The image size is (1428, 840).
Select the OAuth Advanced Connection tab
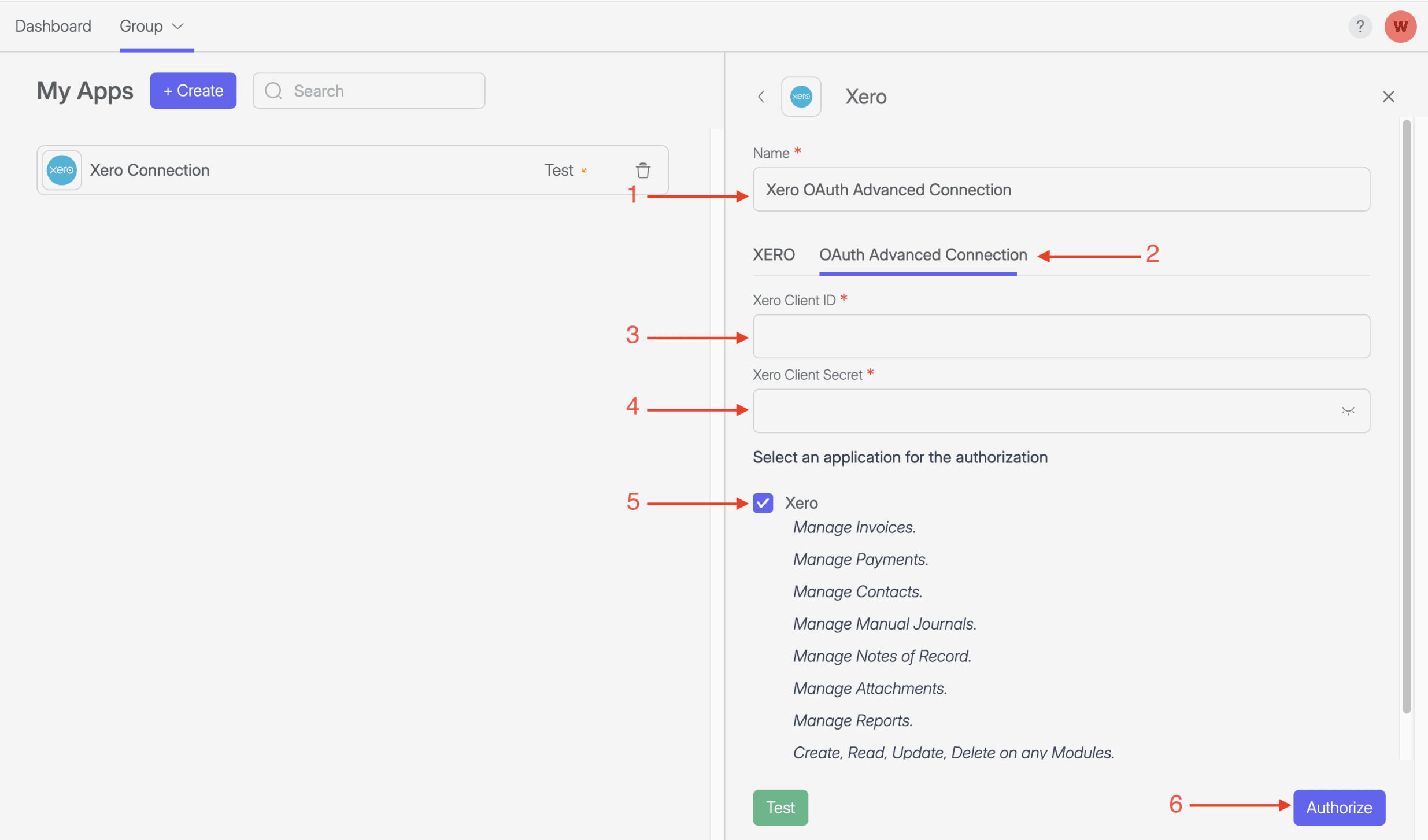[923, 254]
